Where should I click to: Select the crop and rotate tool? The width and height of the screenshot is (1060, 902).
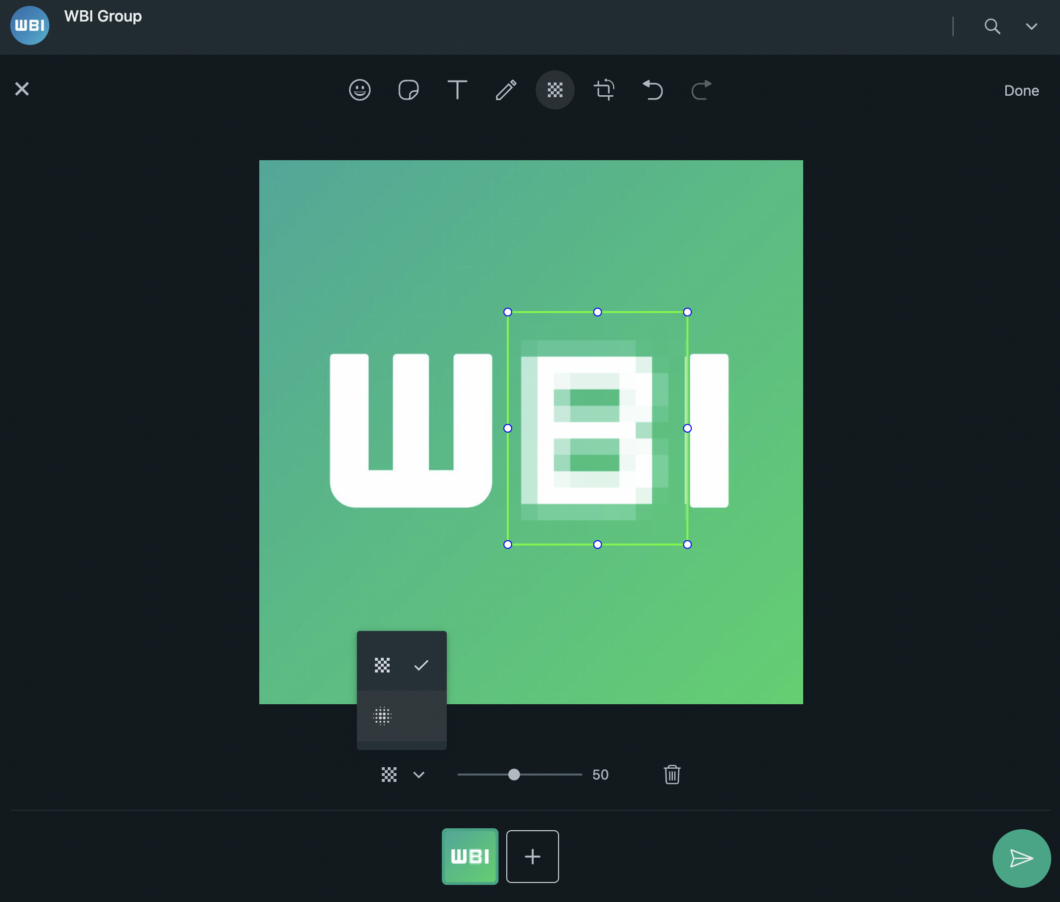click(604, 90)
